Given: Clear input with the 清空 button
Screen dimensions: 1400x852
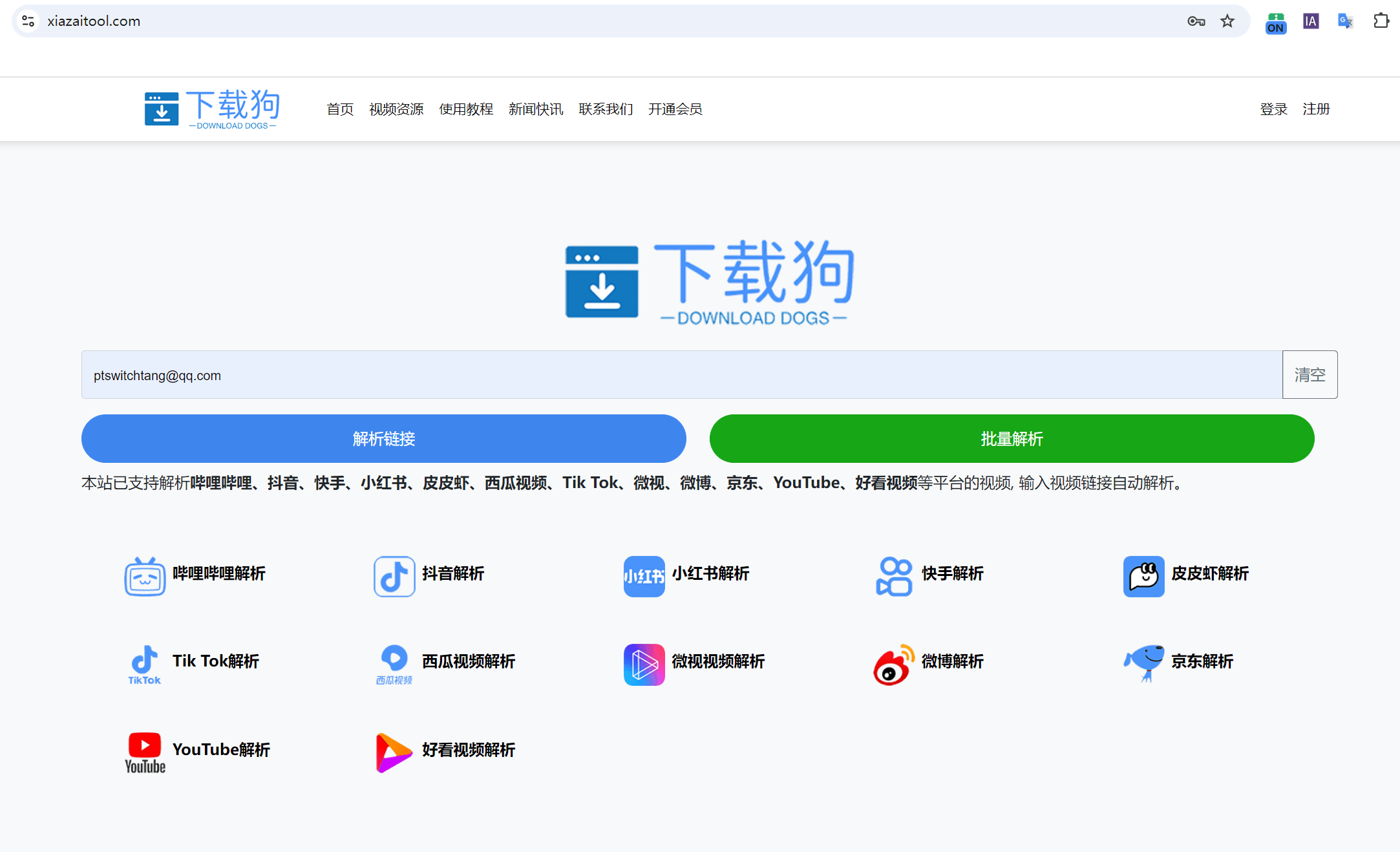Looking at the screenshot, I should pos(1310,375).
